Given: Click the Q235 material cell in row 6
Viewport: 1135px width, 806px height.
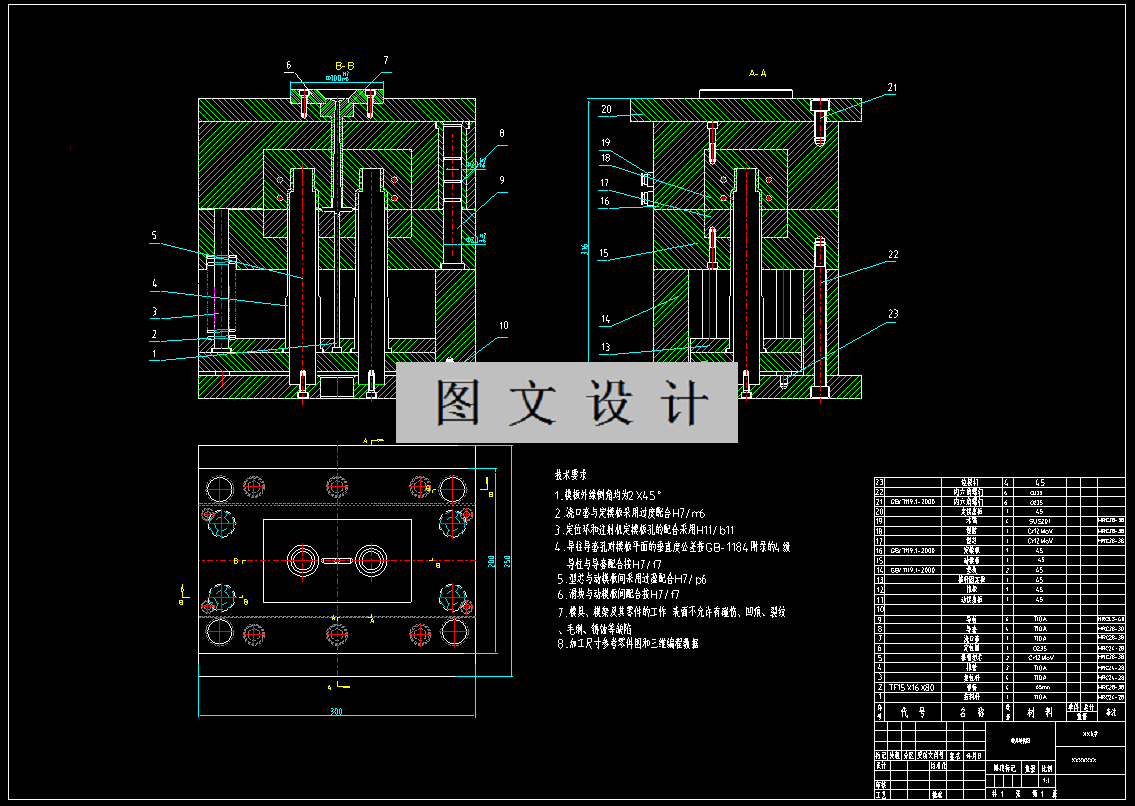Looking at the screenshot, I should (x=1039, y=648).
